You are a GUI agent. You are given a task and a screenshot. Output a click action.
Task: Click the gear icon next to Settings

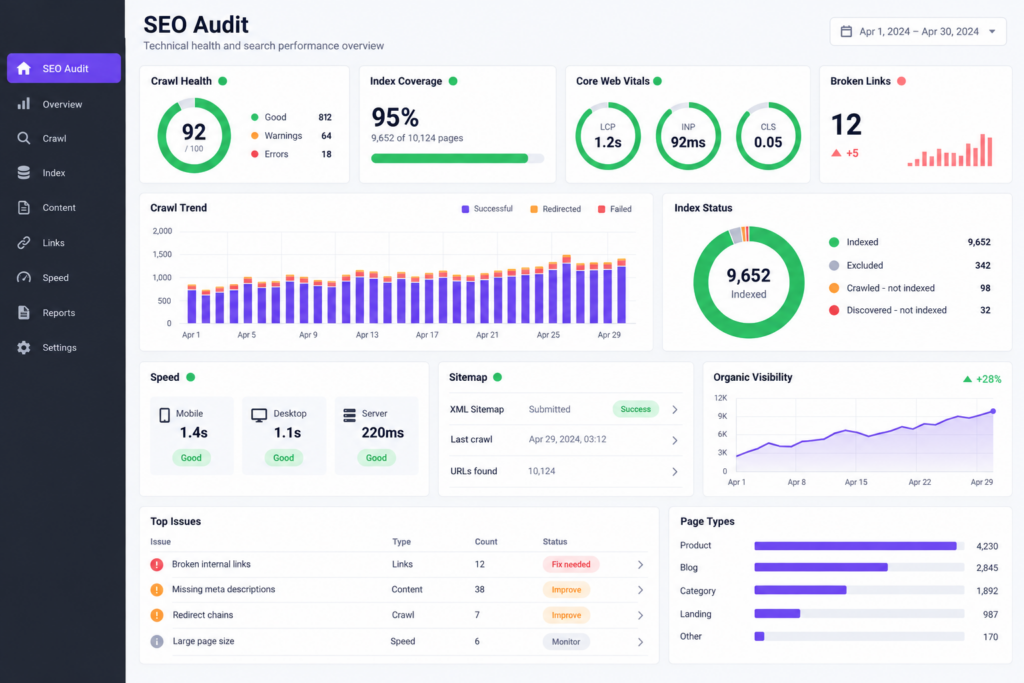(24, 347)
